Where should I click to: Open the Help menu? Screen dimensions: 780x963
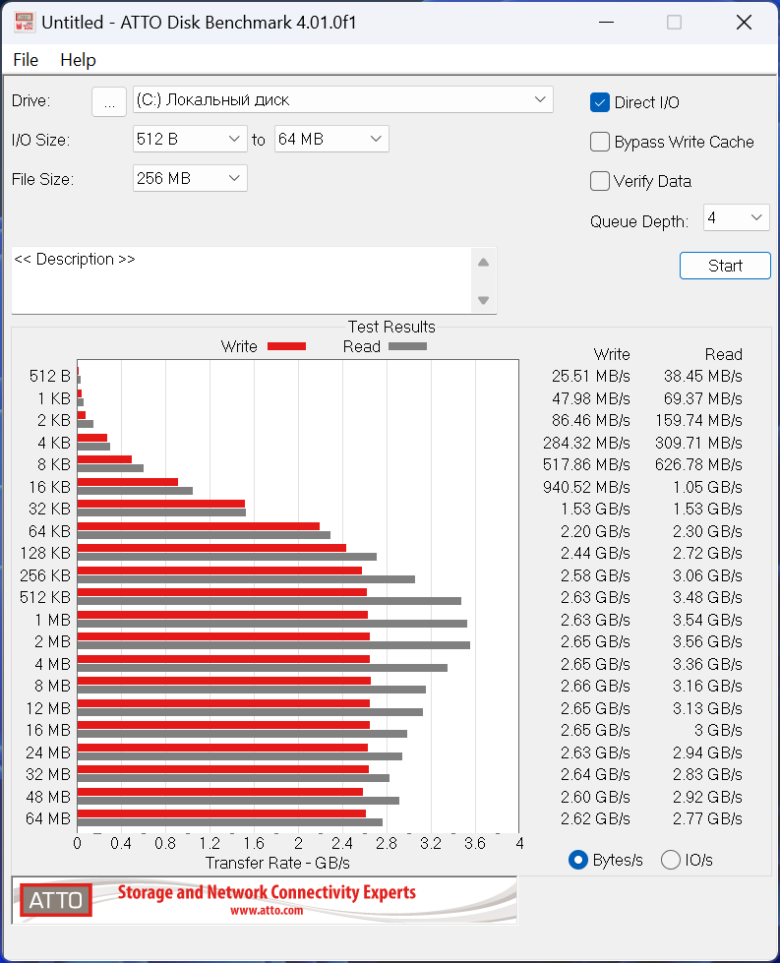(x=78, y=60)
